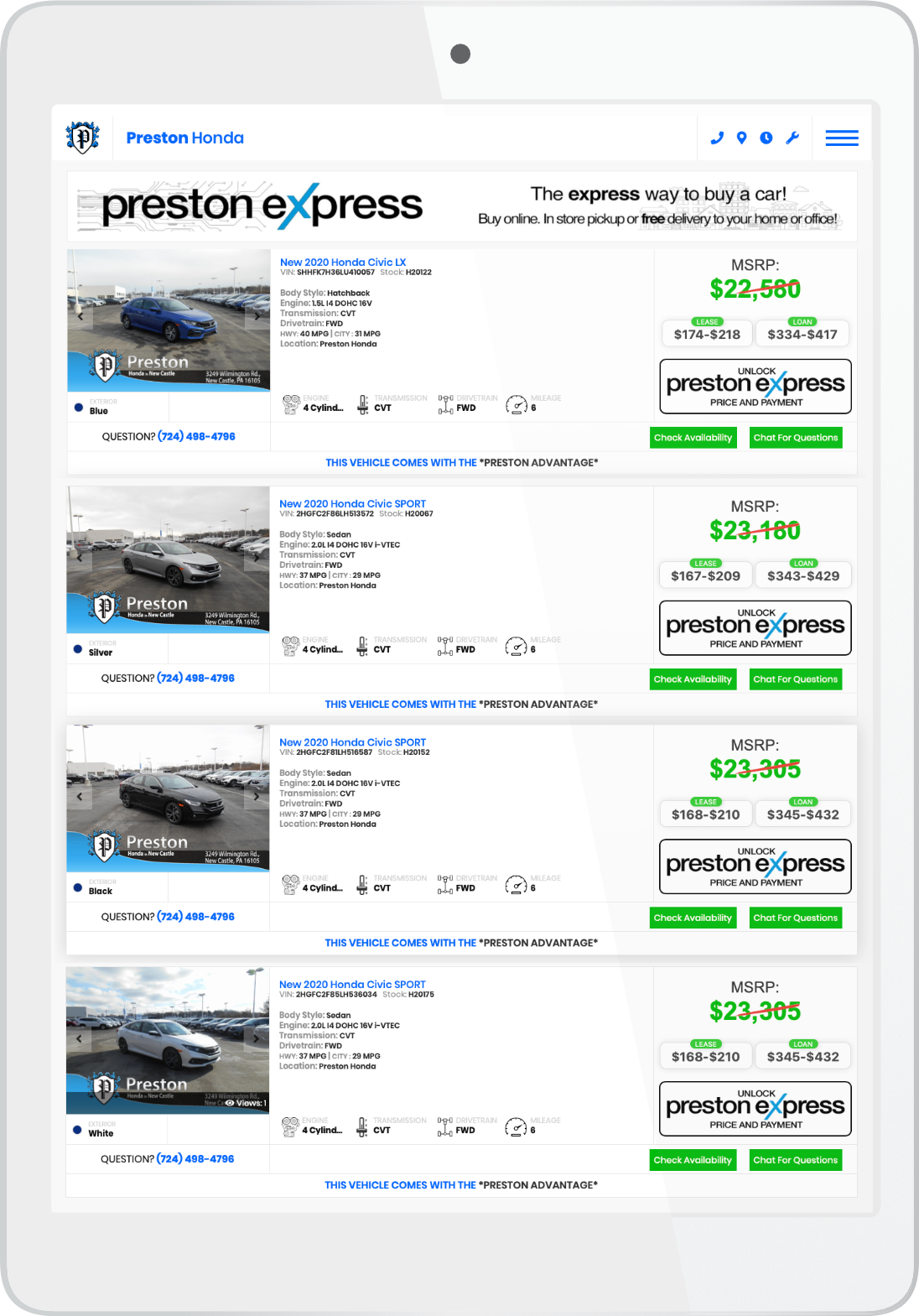Image resolution: width=919 pixels, height=1316 pixels.
Task: Click Chat For Questions on silver Civic
Action: [x=795, y=679]
